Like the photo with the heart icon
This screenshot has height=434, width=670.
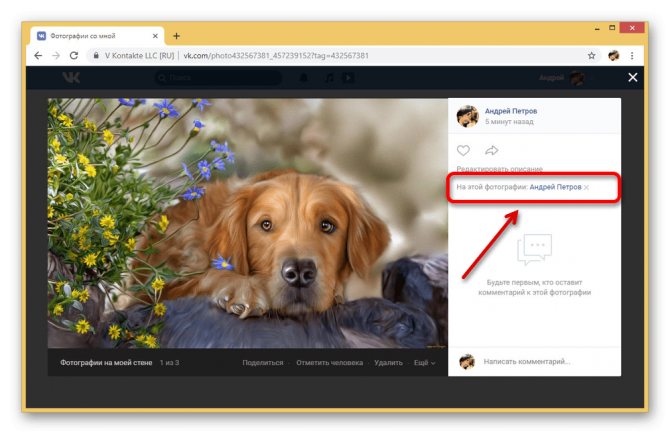(463, 150)
